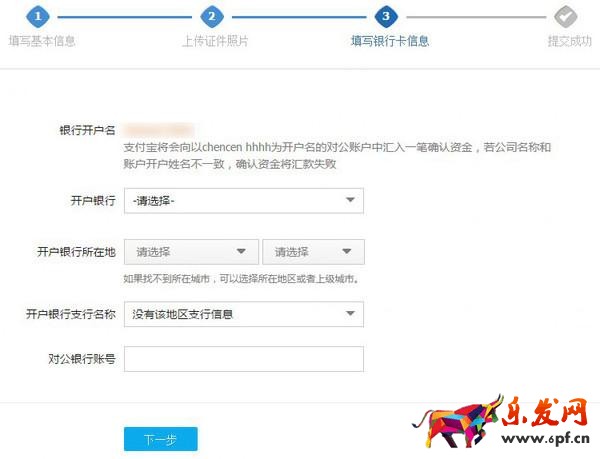Focus the 对公银行账号 input field
The height and width of the screenshot is (459, 600).
click(244, 359)
